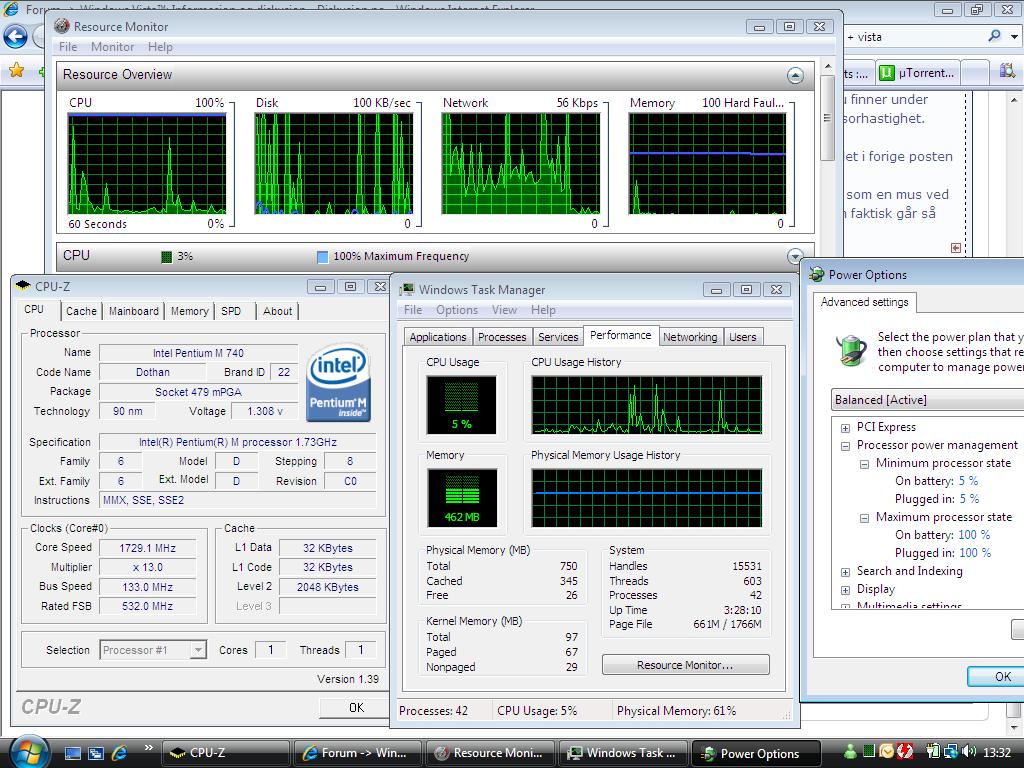Click the CPU-Z title bar chip icon
Viewport: 1024px width, 768px height.
(x=24, y=285)
